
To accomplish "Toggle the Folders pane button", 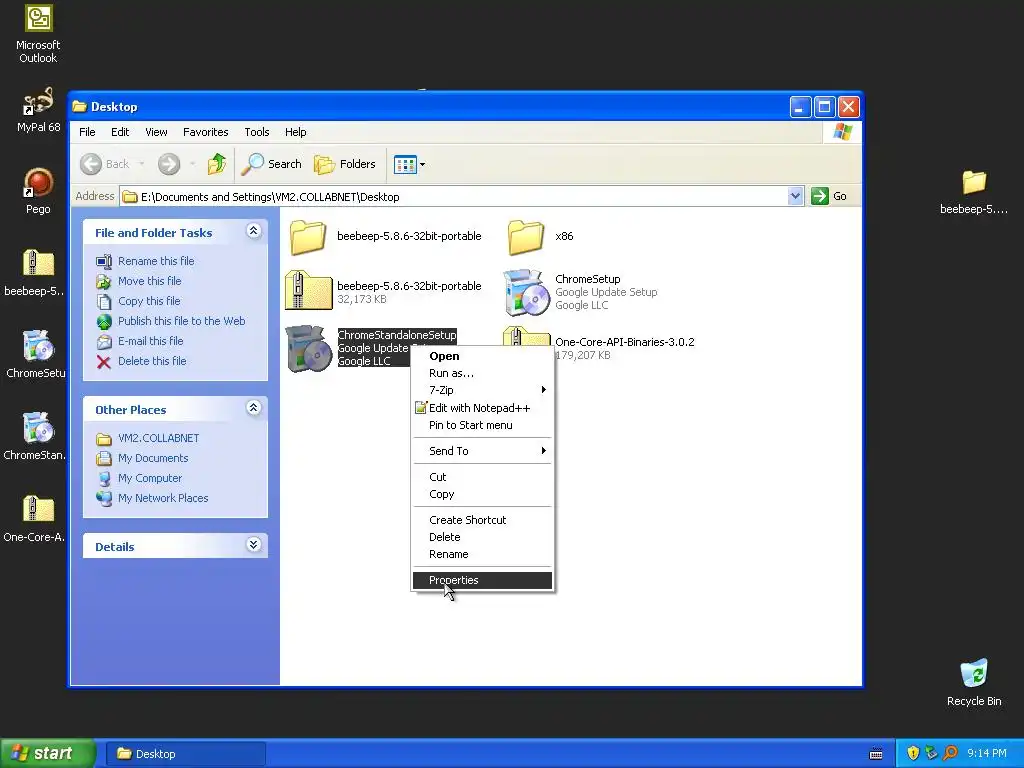I will point(345,164).
